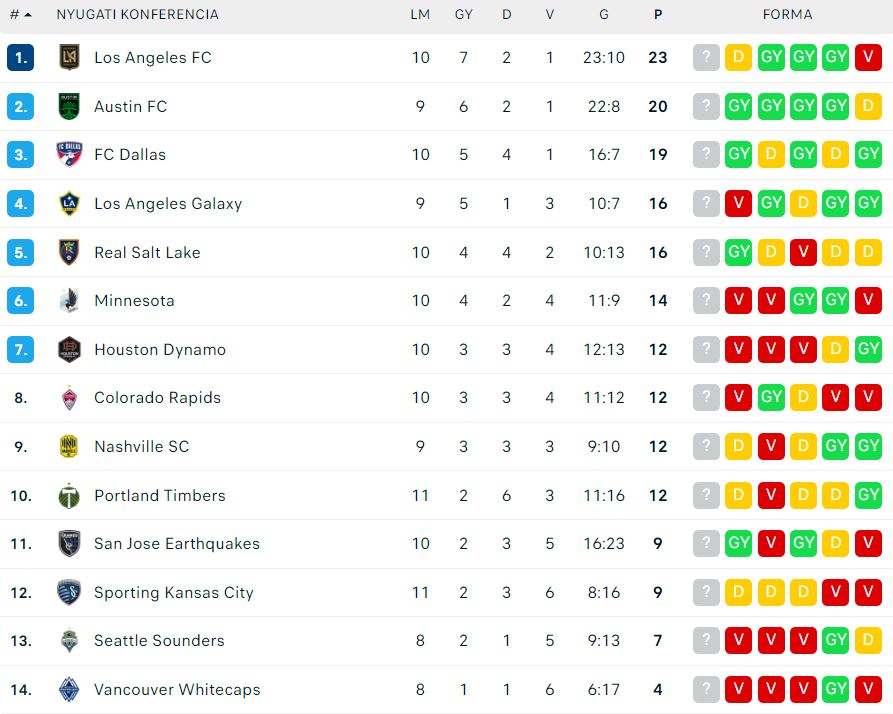Image resolution: width=893 pixels, height=714 pixels.
Task: Click Sporting Kansas City's first yellow D badge
Action: coord(738,592)
